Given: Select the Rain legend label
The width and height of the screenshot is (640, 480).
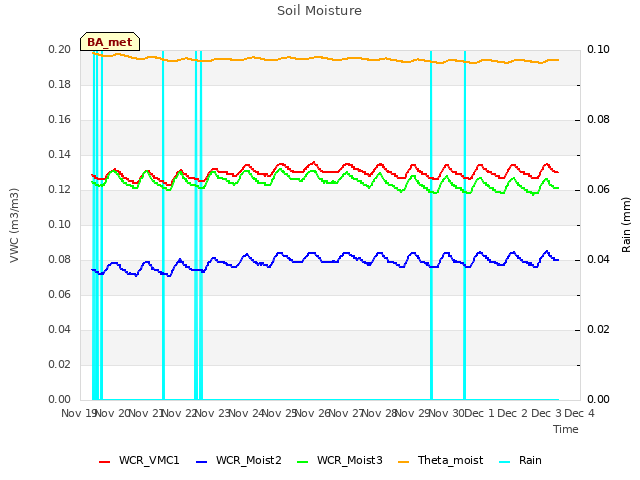Looking at the screenshot, I should pos(530,460).
